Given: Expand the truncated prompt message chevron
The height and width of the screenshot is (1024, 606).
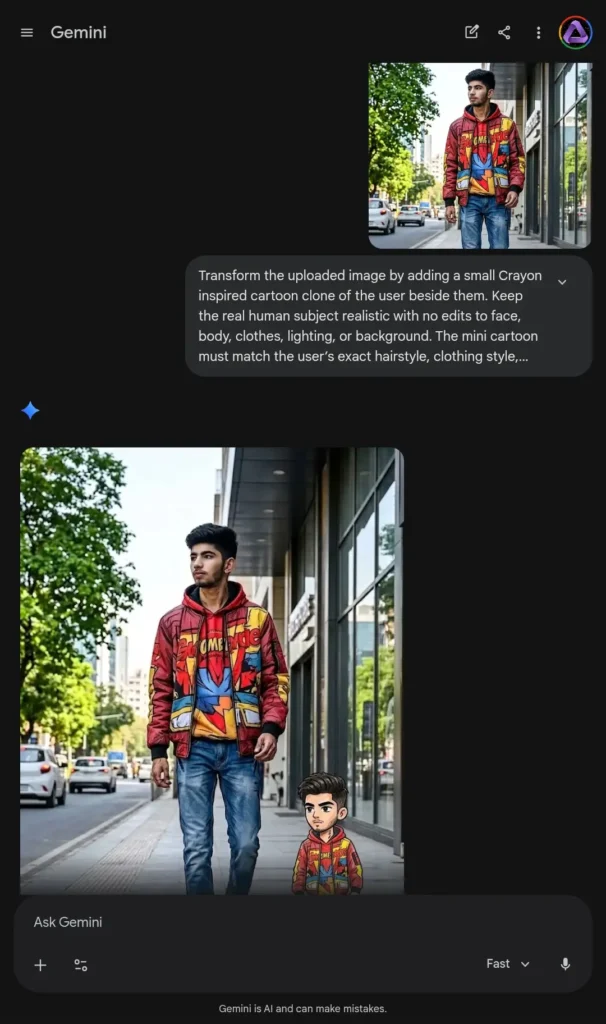Looking at the screenshot, I should 562,282.
